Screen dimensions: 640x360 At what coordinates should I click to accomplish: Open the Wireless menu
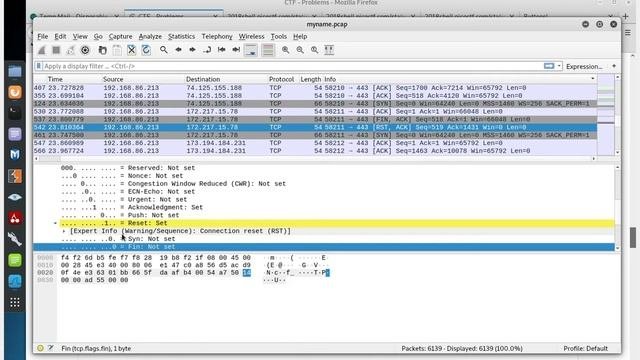(x=251, y=36)
